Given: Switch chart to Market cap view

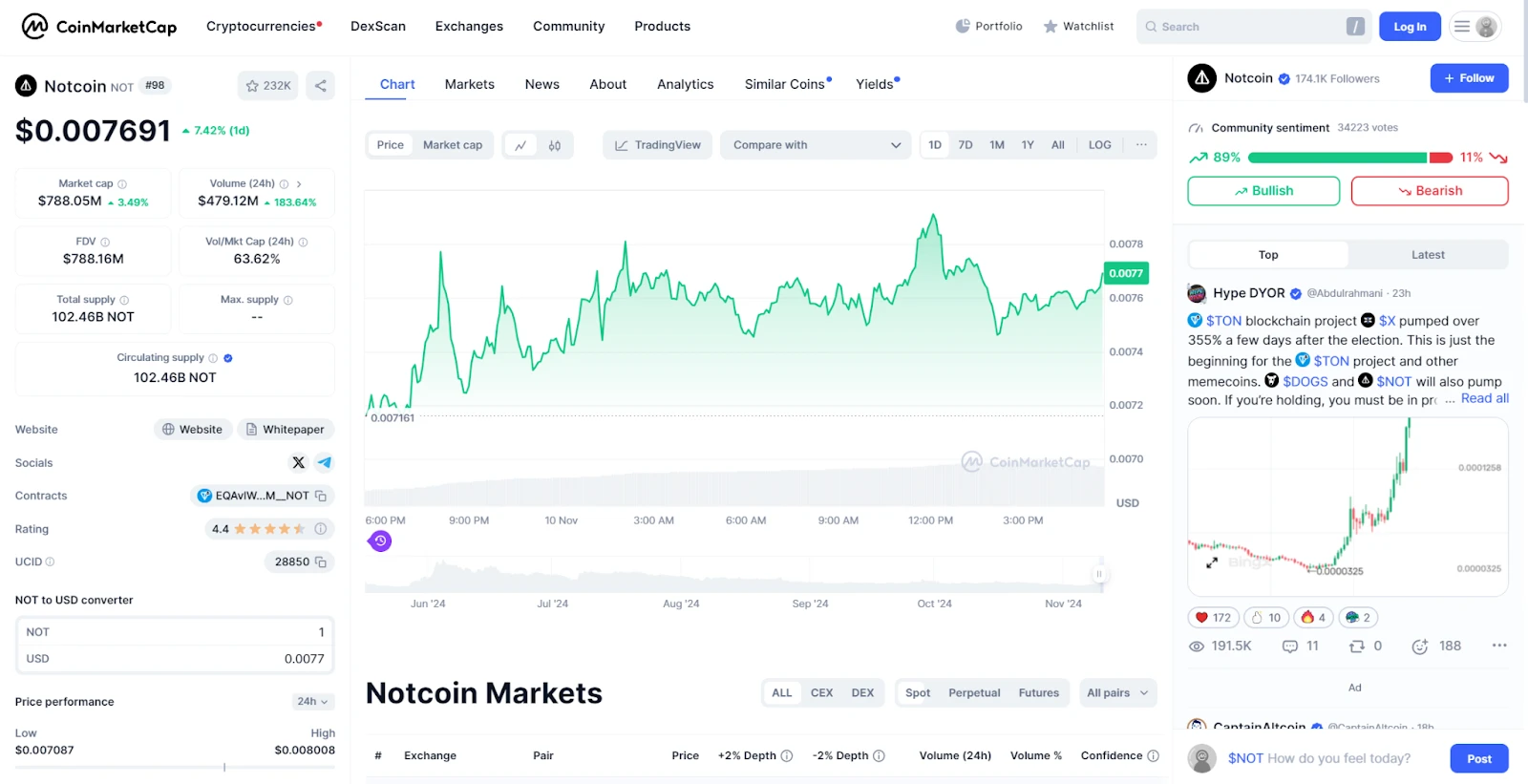Looking at the screenshot, I should (453, 145).
